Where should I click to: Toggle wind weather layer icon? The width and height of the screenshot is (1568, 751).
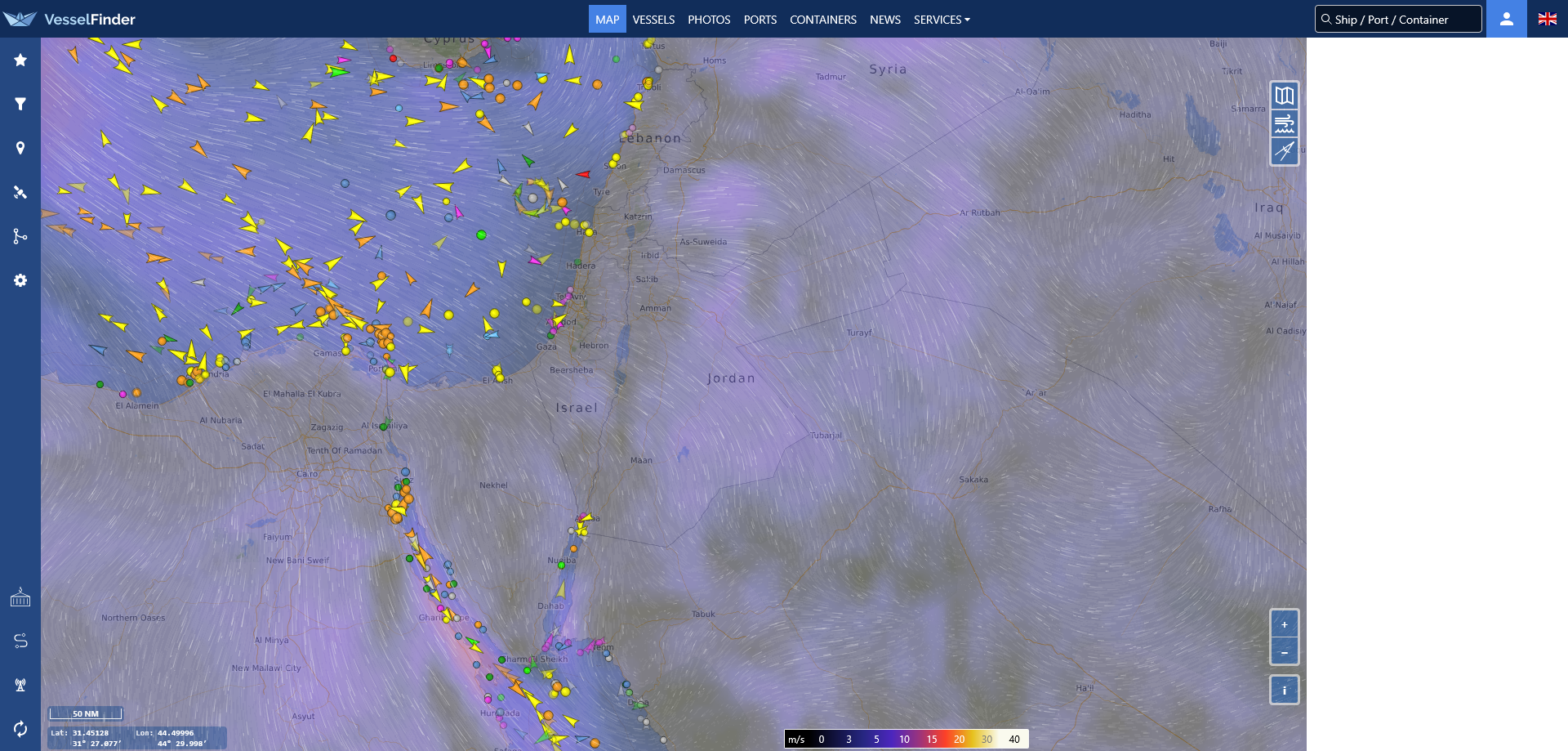(1285, 123)
